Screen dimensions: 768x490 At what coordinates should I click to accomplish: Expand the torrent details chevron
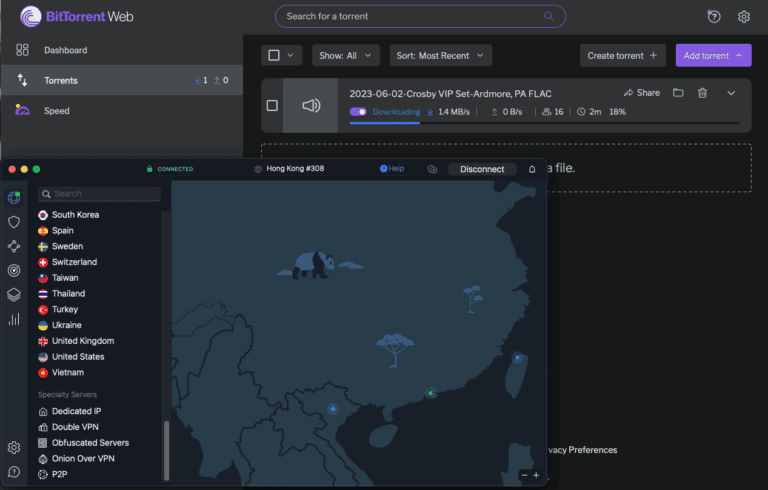pos(731,93)
